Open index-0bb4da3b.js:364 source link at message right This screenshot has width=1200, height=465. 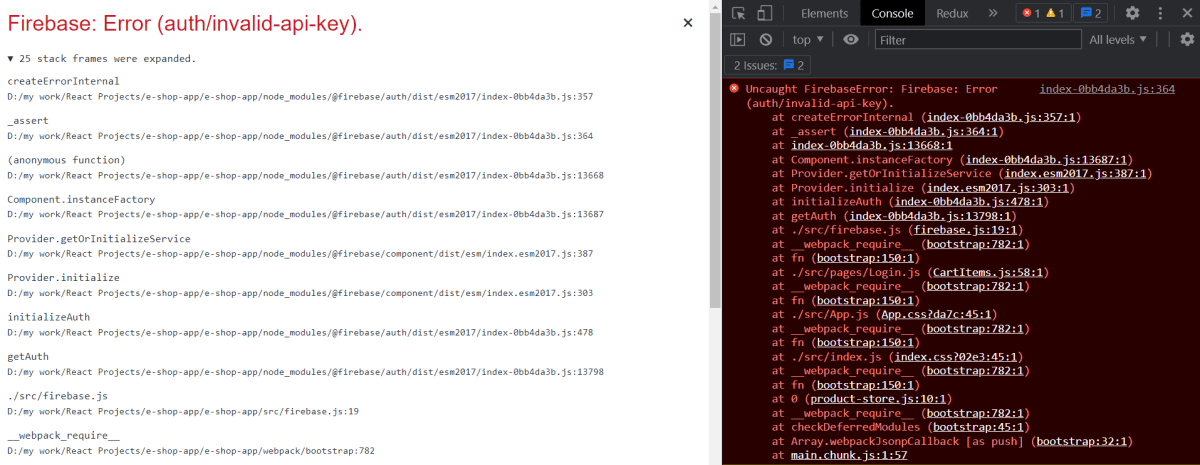pos(1107,89)
